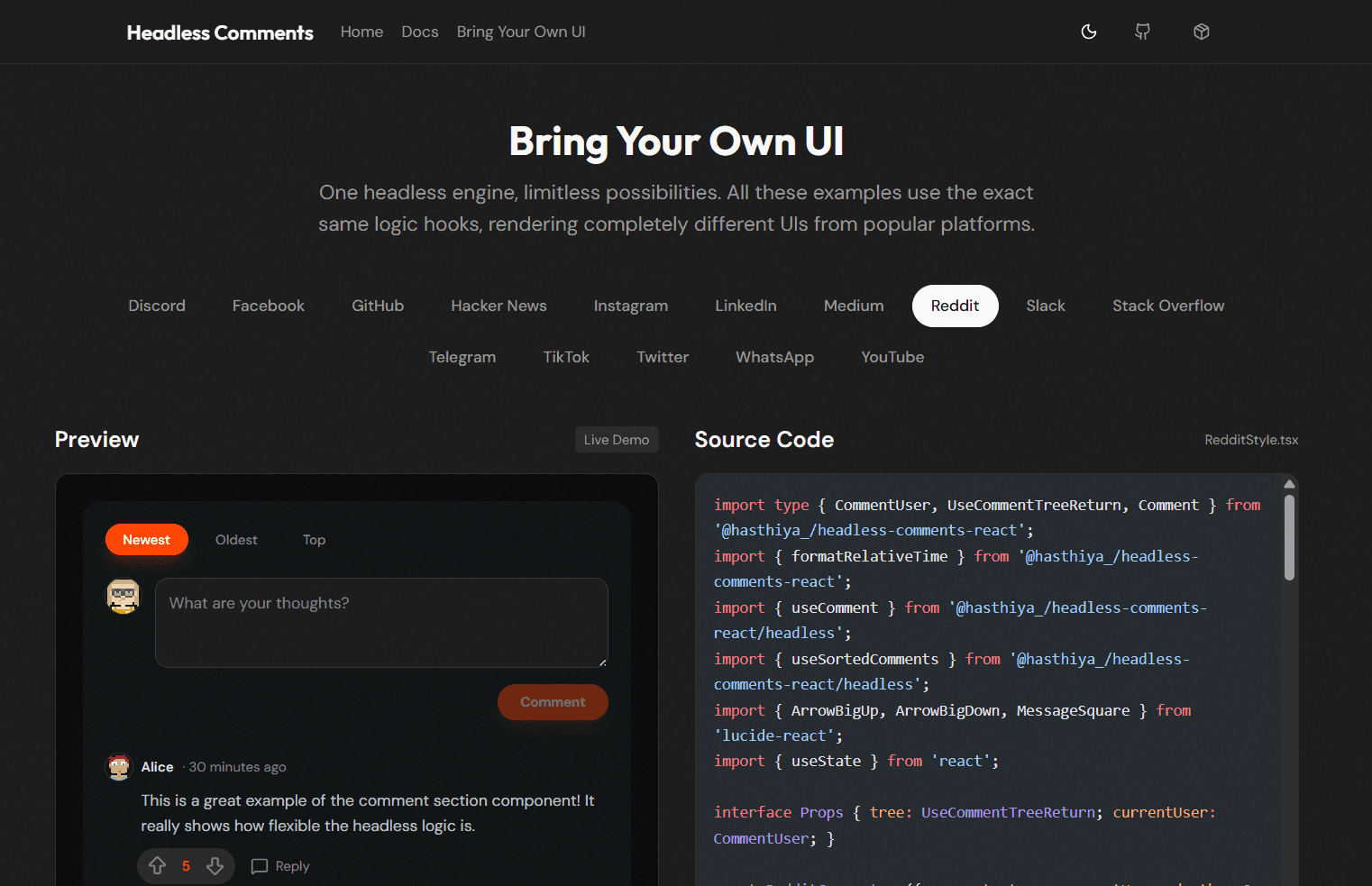View the WhatsApp style

pos(774,357)
